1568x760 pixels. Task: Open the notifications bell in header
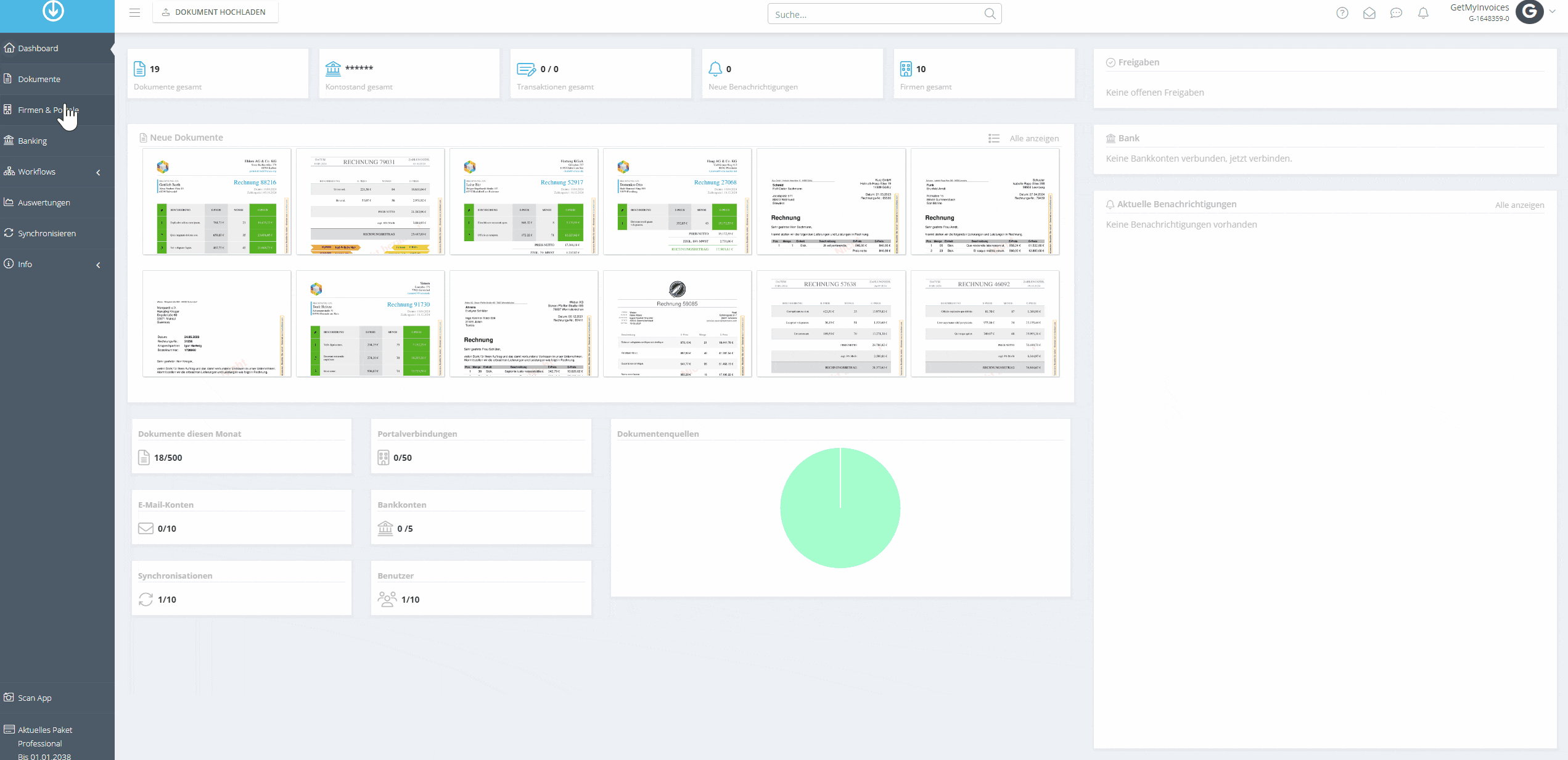(1423, 13)
